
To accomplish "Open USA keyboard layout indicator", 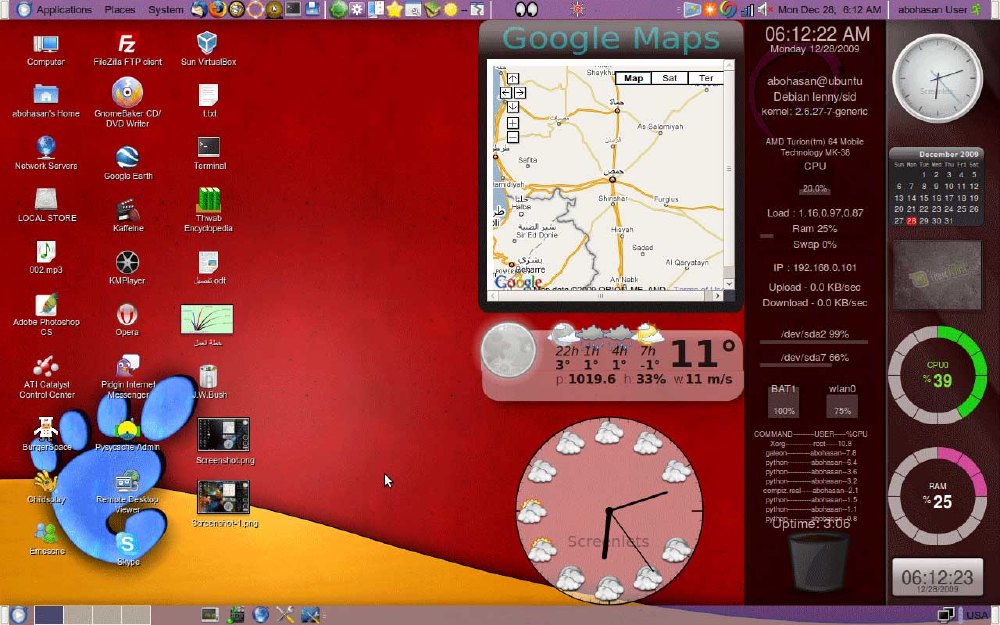I will point(976,615).
